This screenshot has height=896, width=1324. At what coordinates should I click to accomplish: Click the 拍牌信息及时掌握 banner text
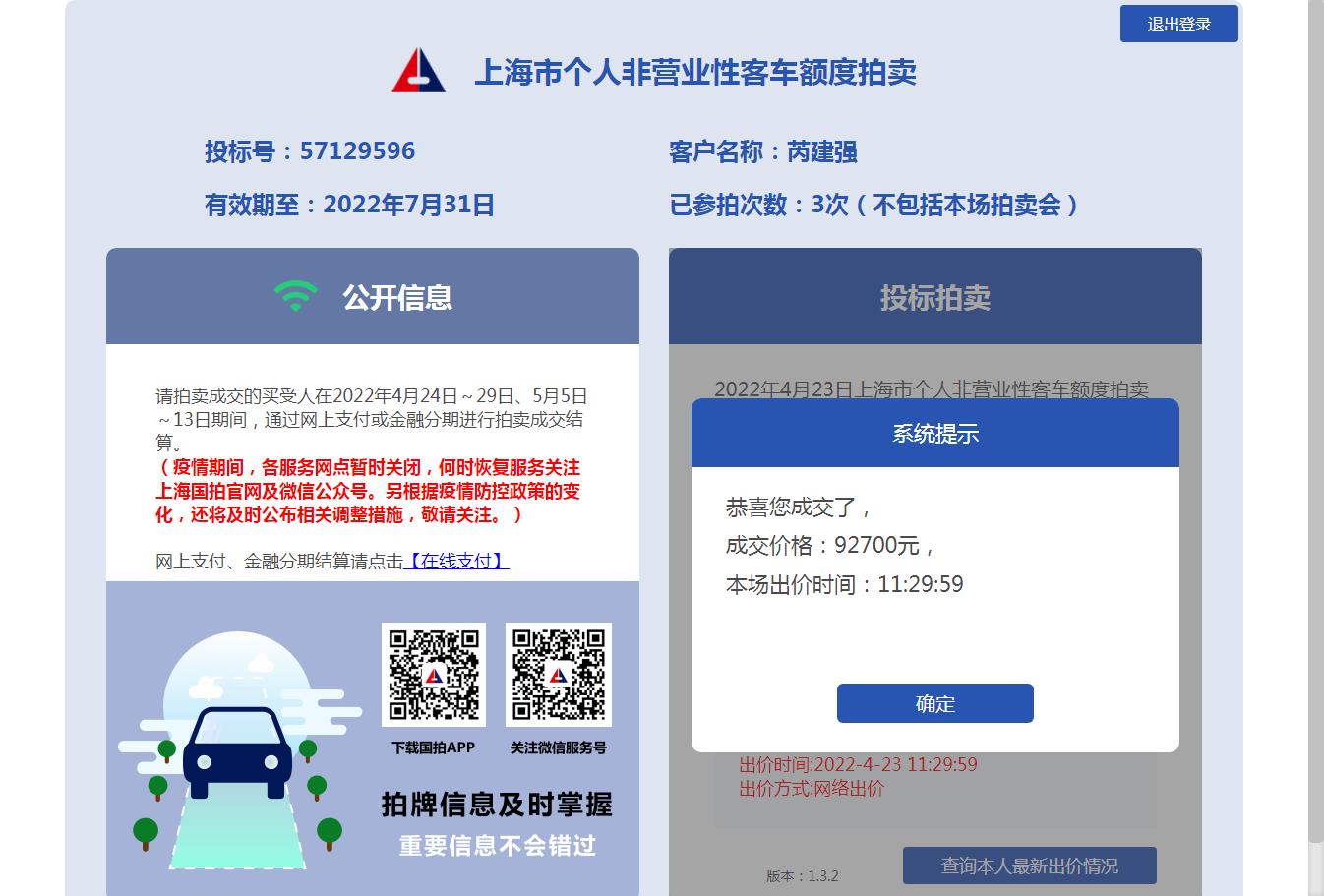pyautogui.click(x=497, y=805)
